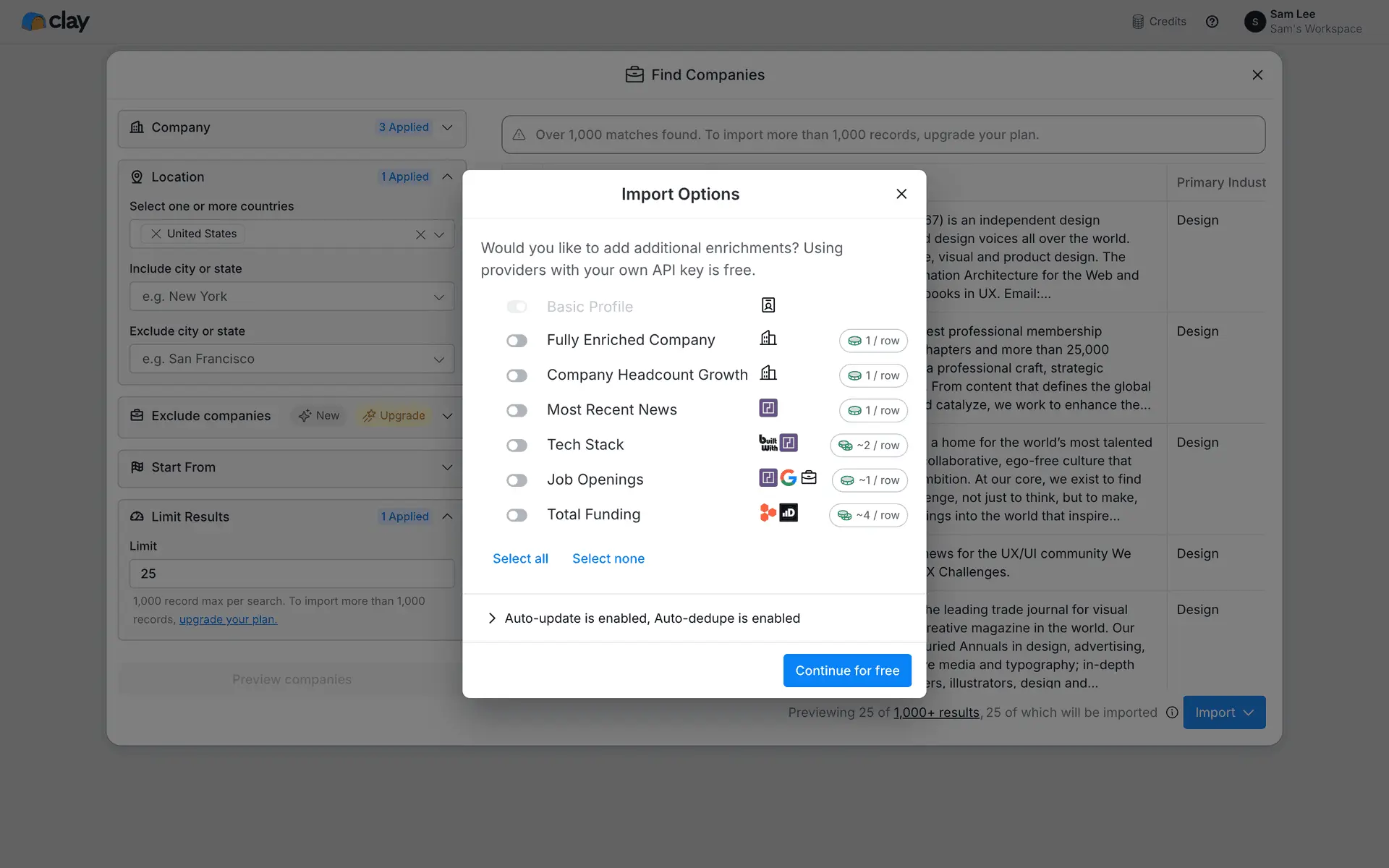Click the Select all link
The image size is (1389, 868).
tap(520, 558)
